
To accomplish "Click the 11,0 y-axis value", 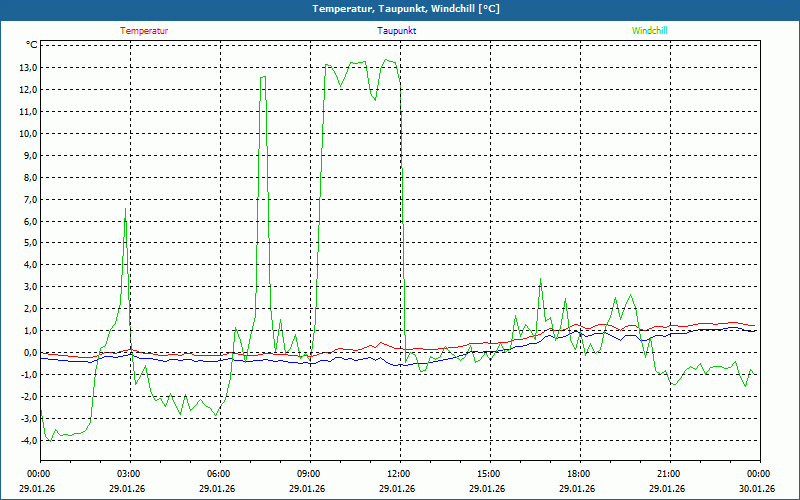I will 28,112.
